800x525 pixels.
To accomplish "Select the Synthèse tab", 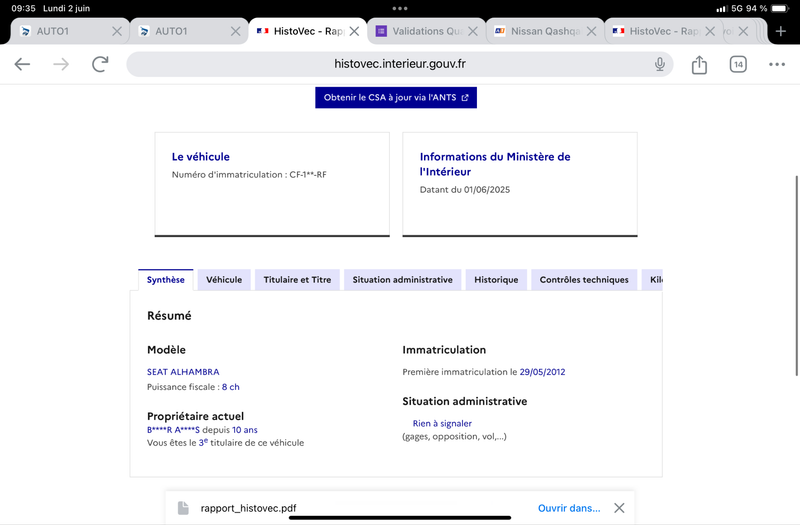I will tap(166, 280).
